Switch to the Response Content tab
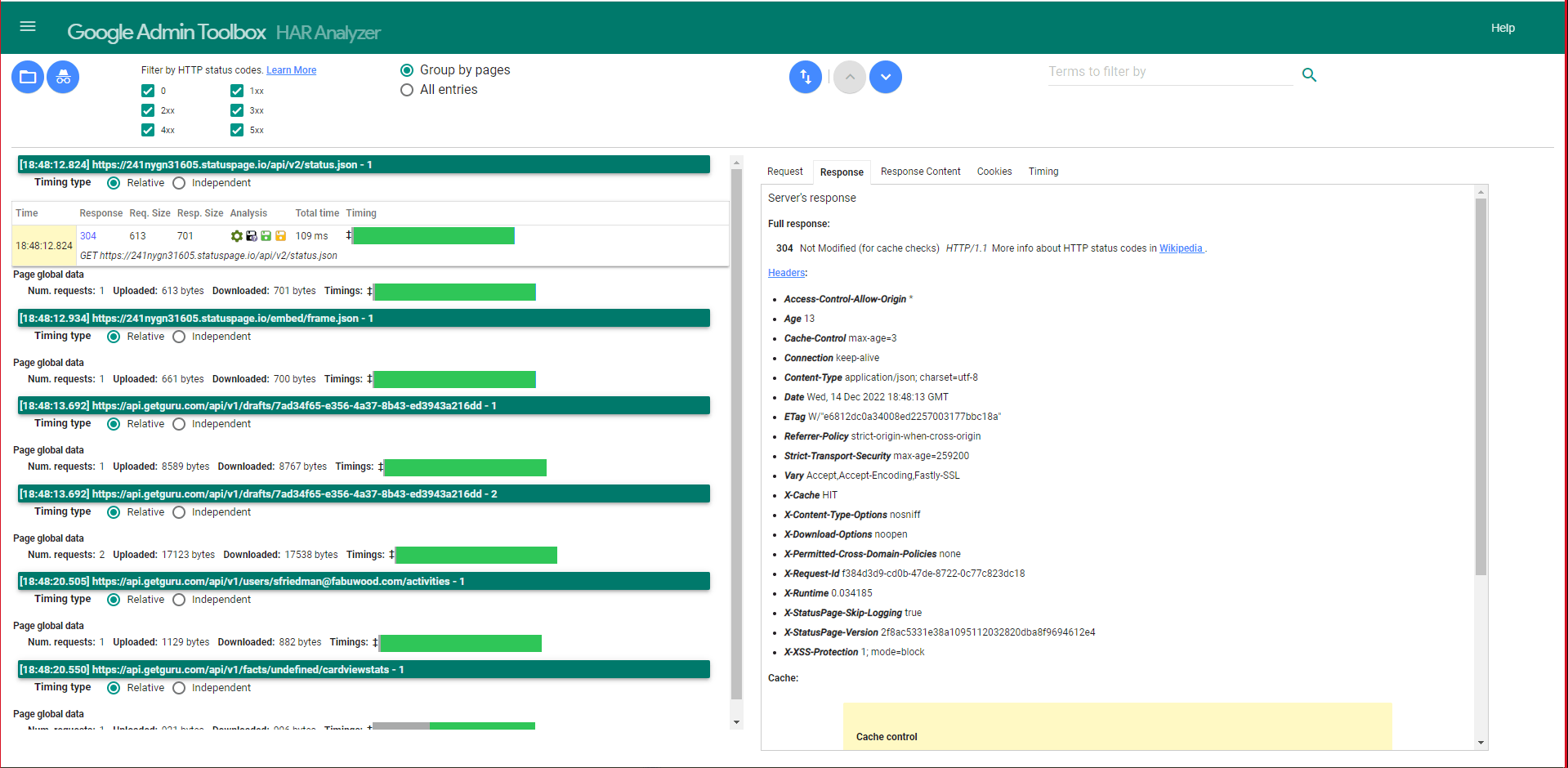Image resolution: width=1568 pixels, height=768 pixels. [920, 172]
